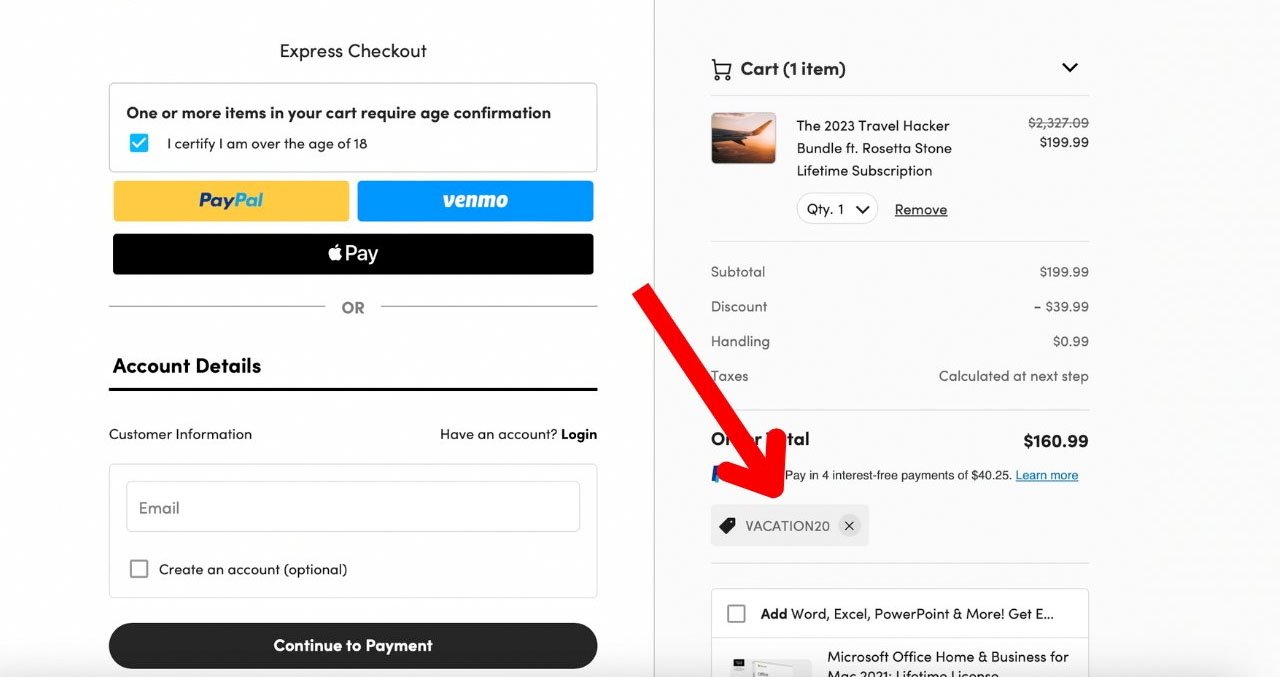
Task: Collapse the Cart summary chevron
Action: coord(1070,68)
